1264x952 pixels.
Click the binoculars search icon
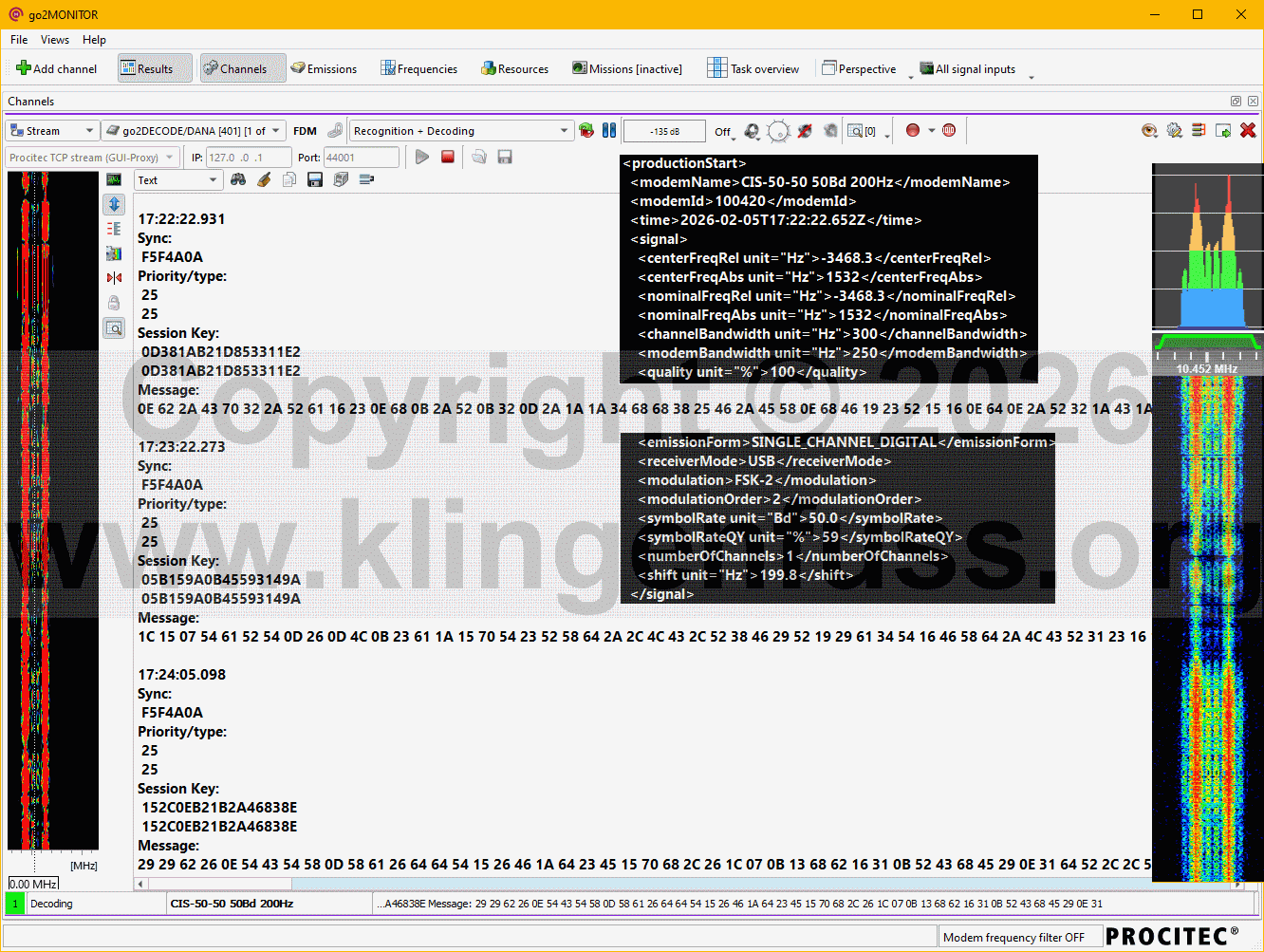238,179
